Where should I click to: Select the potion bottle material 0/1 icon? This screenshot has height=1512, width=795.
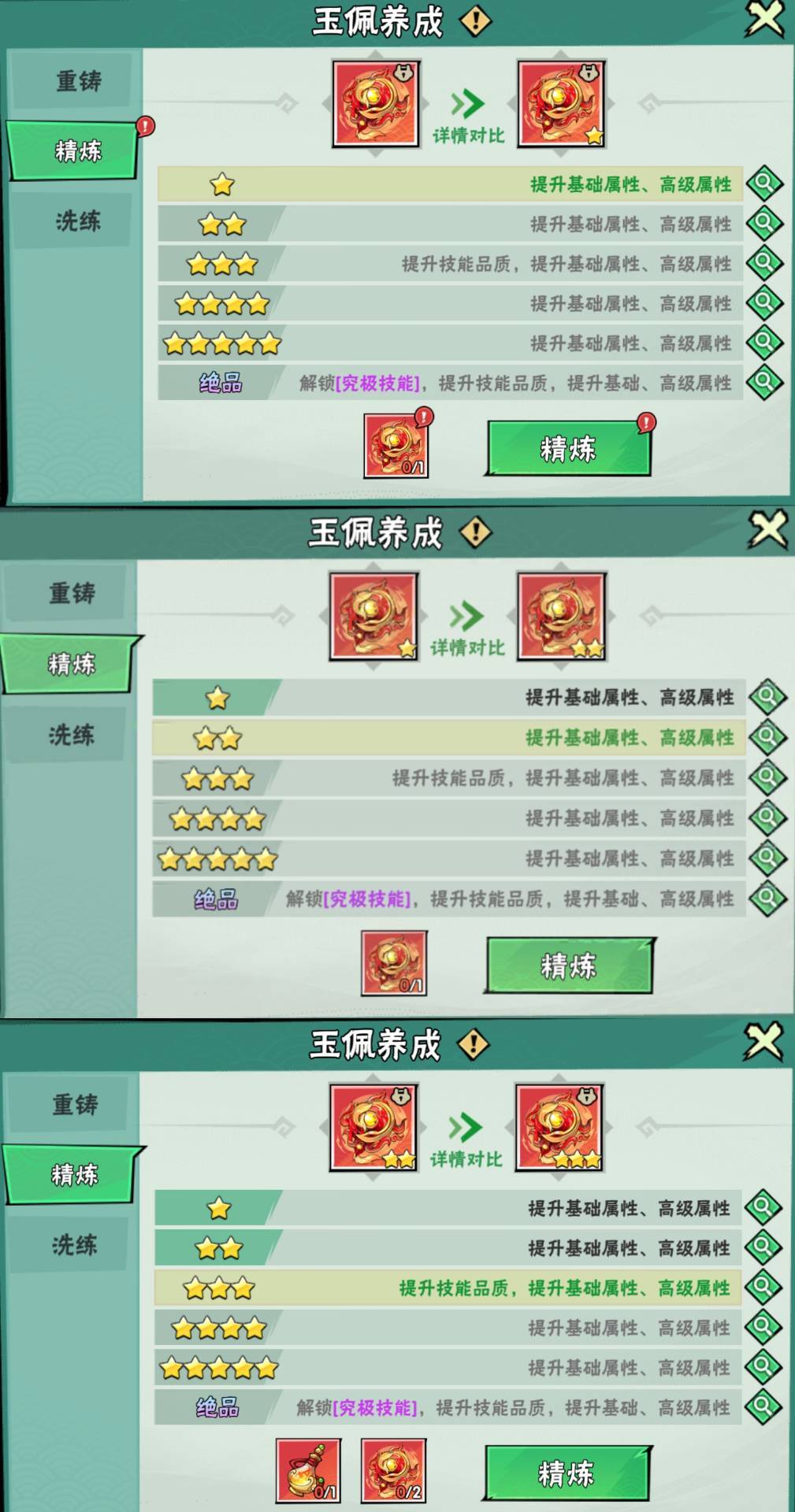pyautogui.click(x=308, y=1471)
